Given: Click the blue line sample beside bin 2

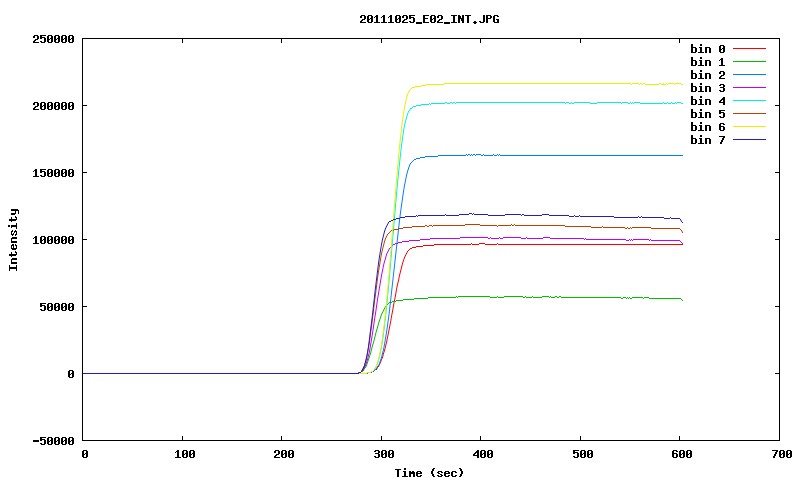Looking at the screenshot, I should (749, 75).
